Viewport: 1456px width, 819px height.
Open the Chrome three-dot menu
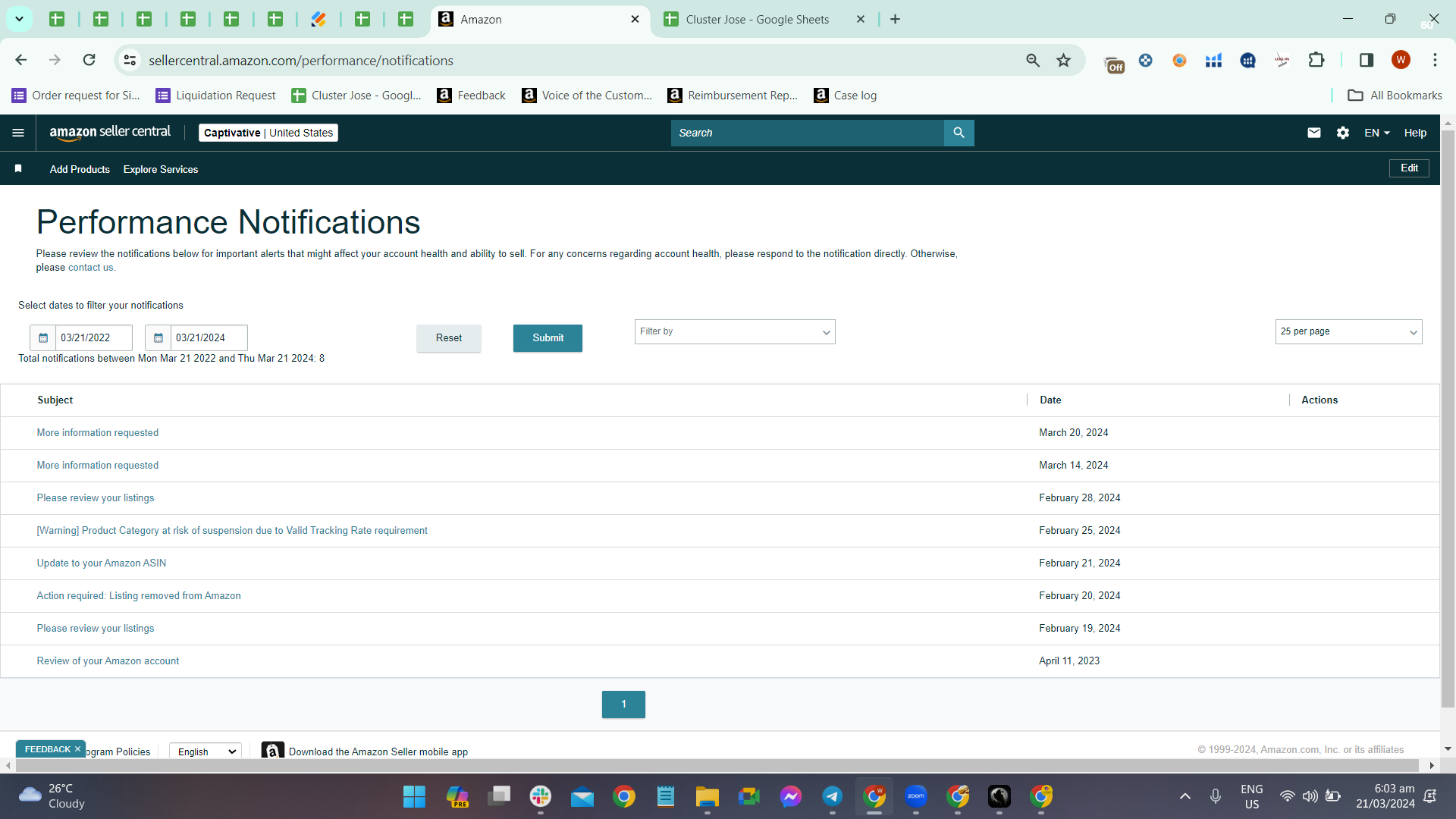(x=1435, y=60)
